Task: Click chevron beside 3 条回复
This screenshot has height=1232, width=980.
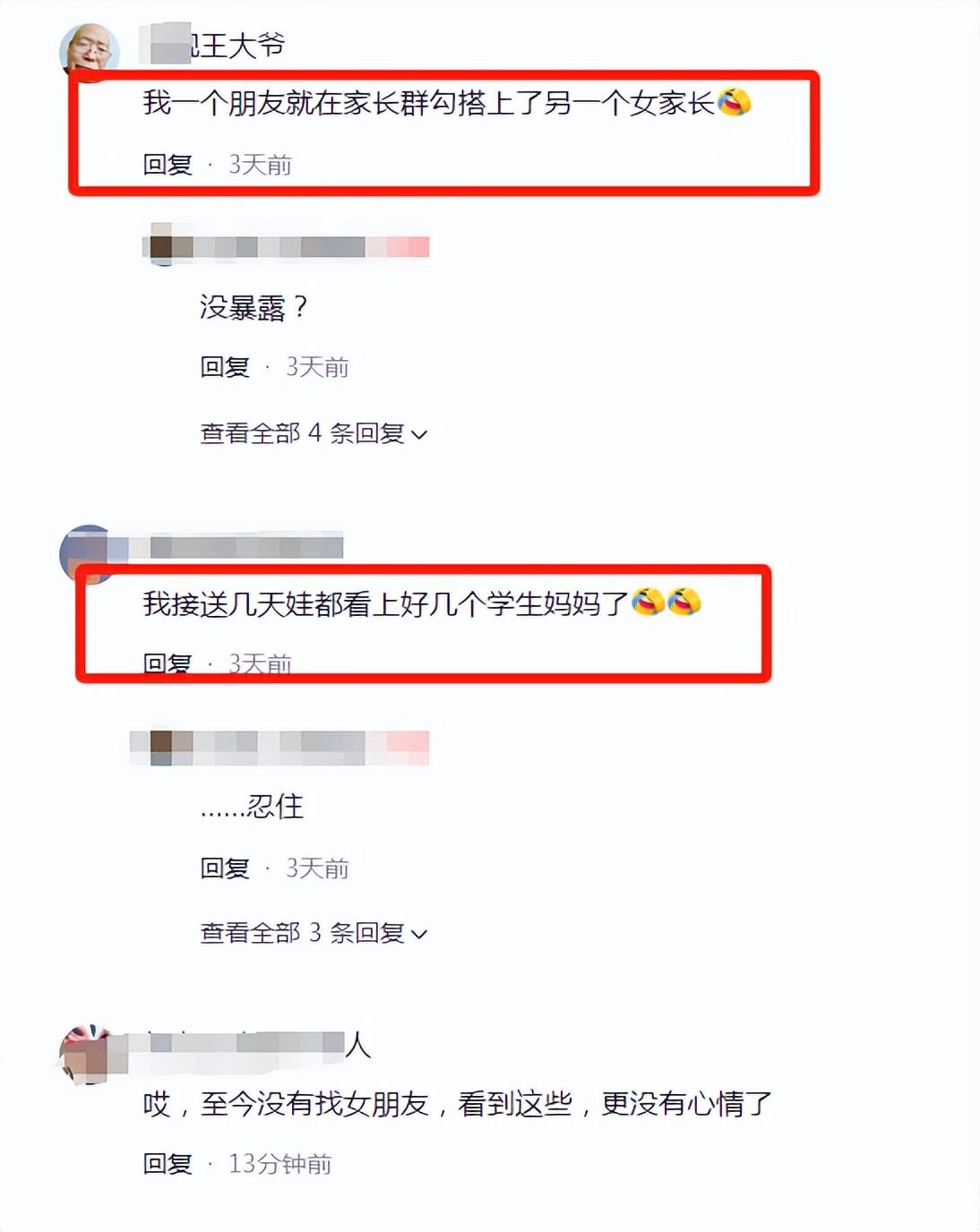Action: (418, 935)
